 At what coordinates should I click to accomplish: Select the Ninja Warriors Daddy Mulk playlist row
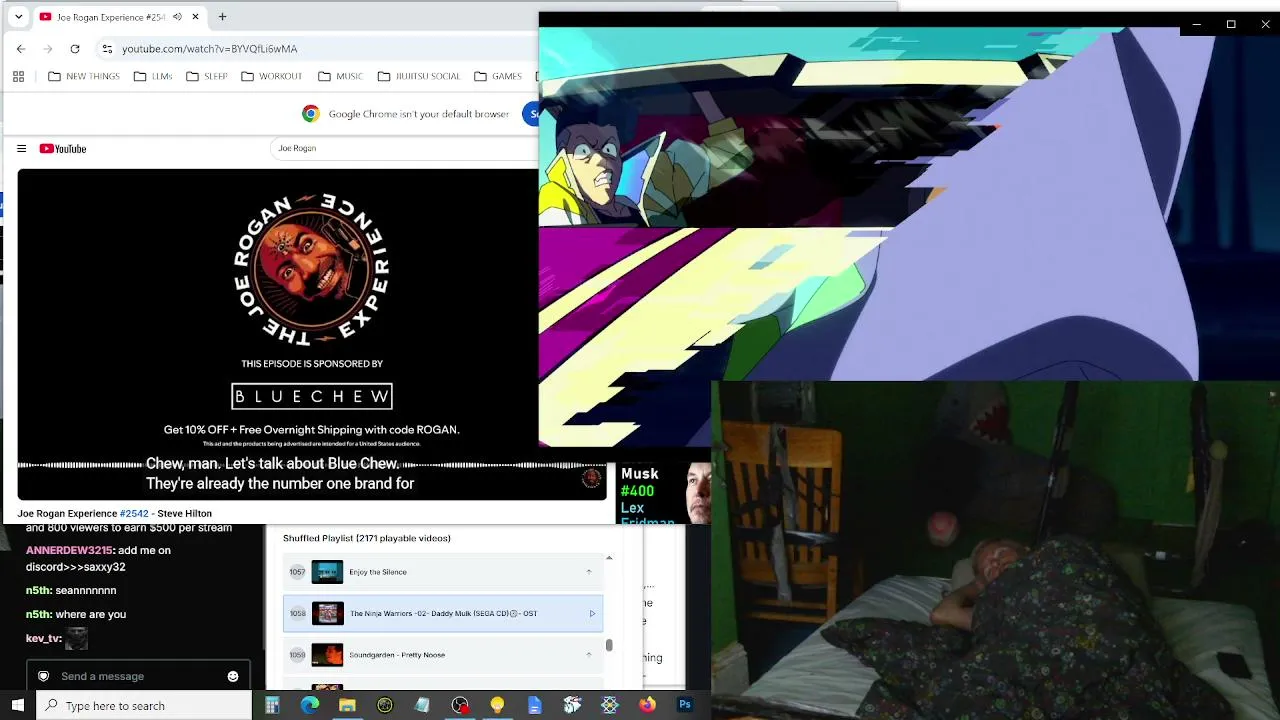coord(443,613)
